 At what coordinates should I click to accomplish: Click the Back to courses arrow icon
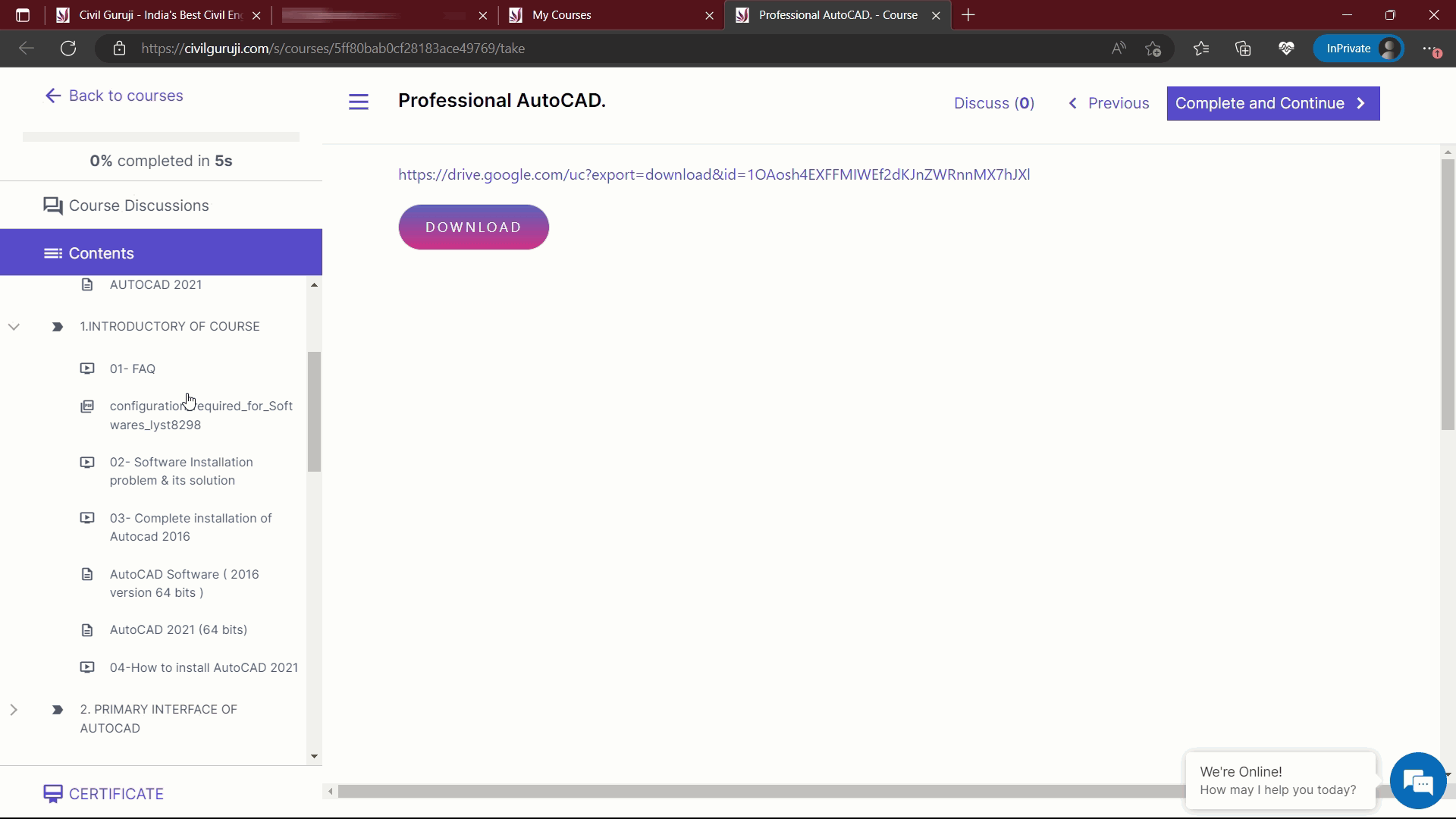point(52,96)
